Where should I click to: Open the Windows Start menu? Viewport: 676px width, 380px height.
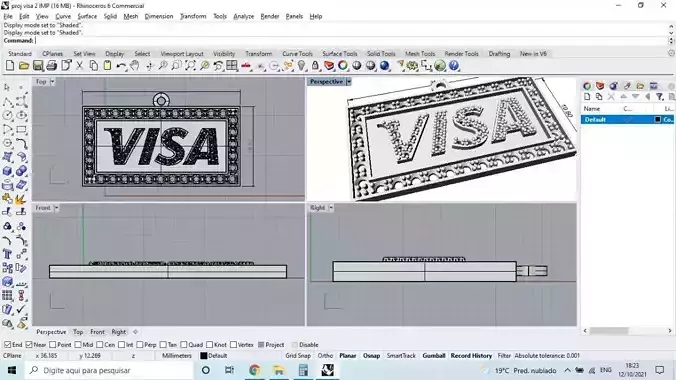coord(12,371)
